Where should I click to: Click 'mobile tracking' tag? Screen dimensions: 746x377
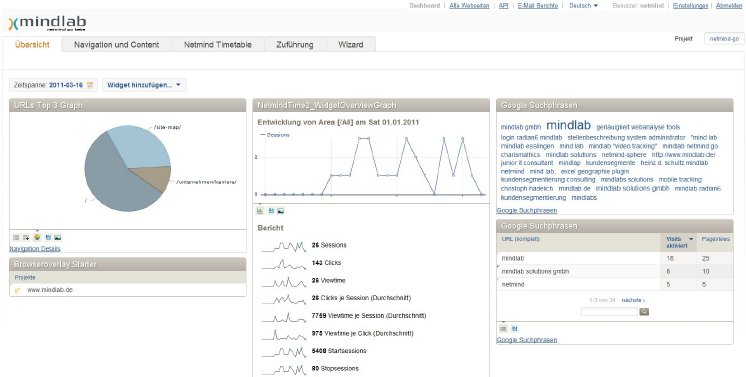[x=680, y=180]
